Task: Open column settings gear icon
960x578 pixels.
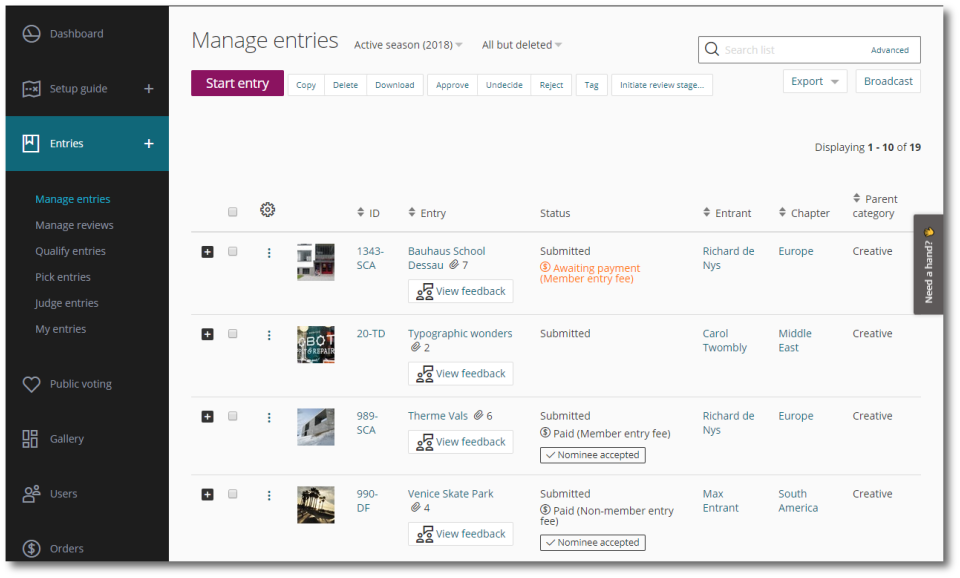Action: pos(268,209)
